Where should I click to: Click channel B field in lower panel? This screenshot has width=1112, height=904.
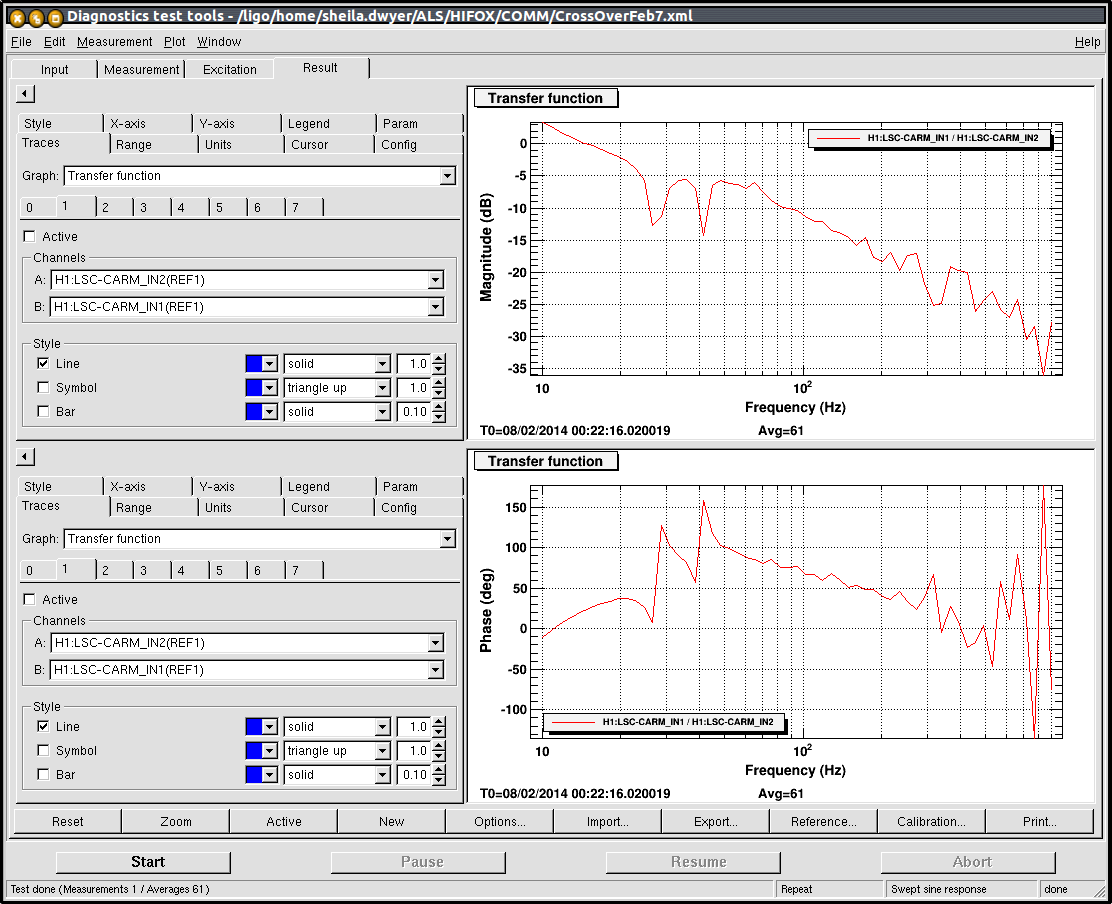[x=239, y=670]
